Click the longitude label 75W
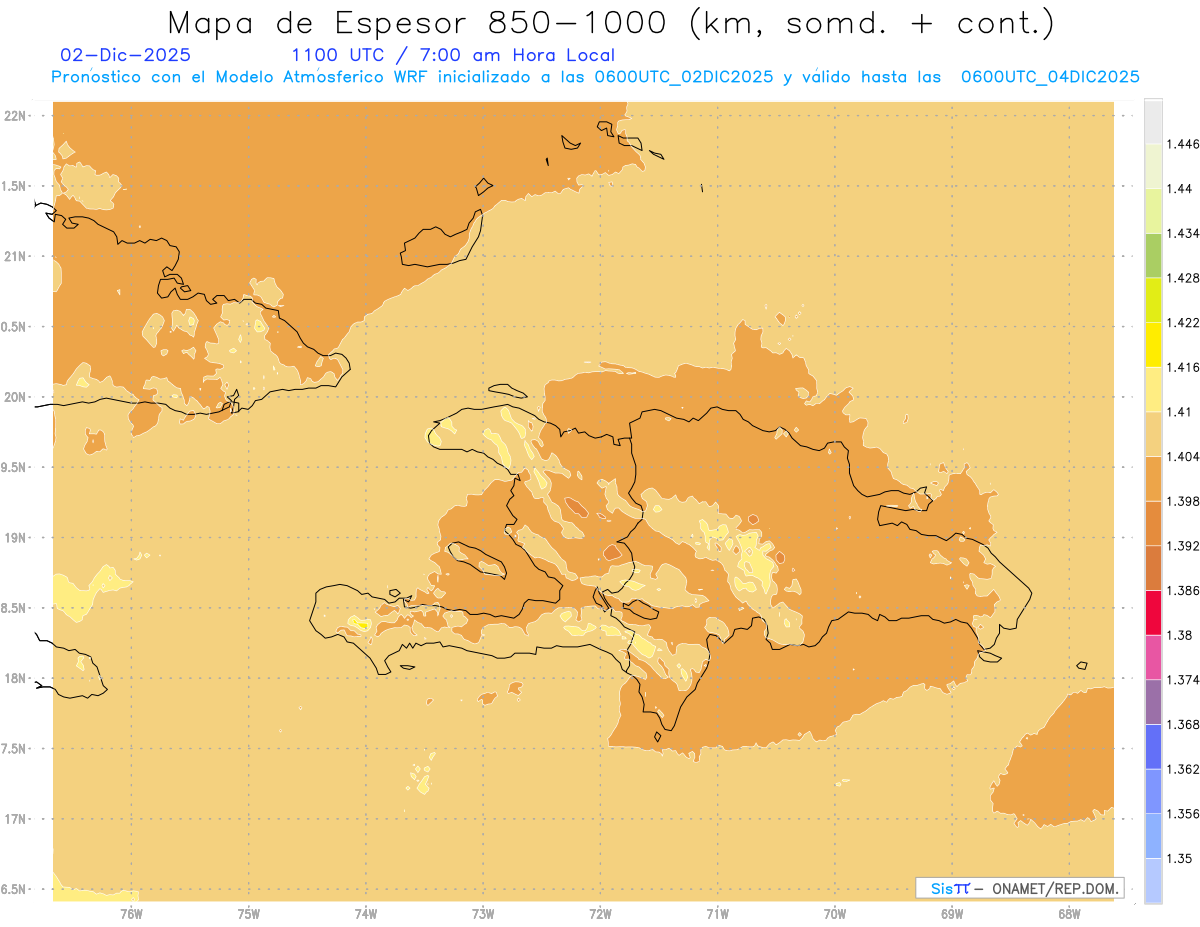This screenshot has height=927, width=1200. [248, 914]
